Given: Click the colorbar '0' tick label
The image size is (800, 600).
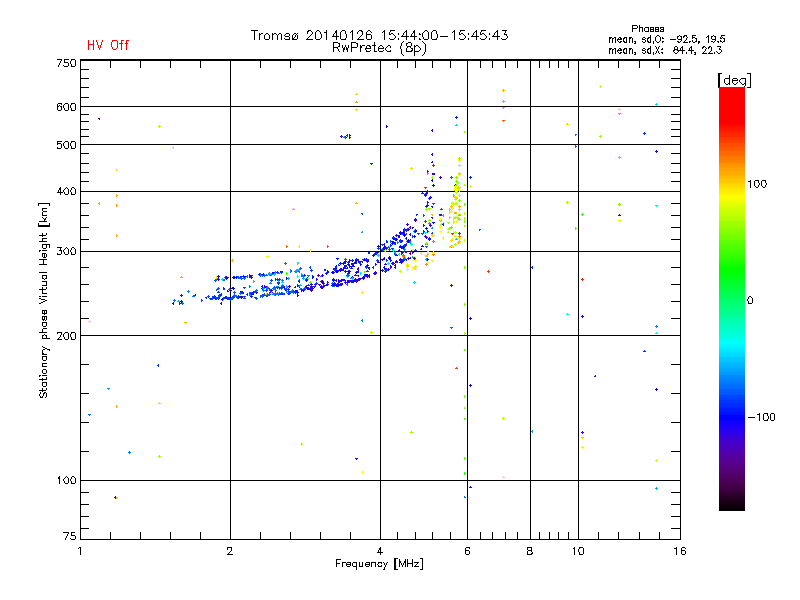Looking at the screenshot, I should [x=750, y=301].
